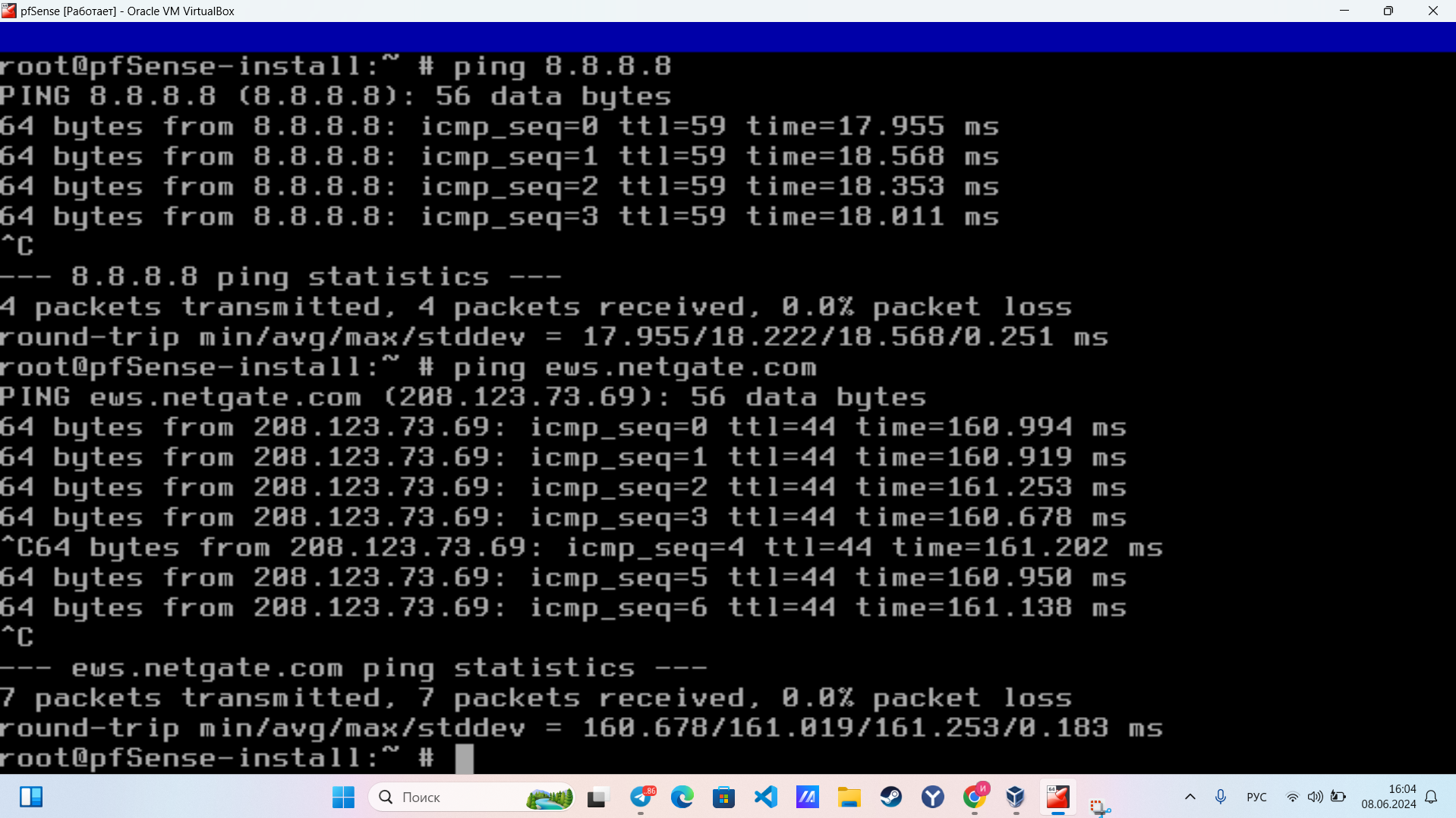This screenshot has width=1456, height=818.
Task: Open Visual Studio Code from taskbar
Action: click(x=766, y=797)
